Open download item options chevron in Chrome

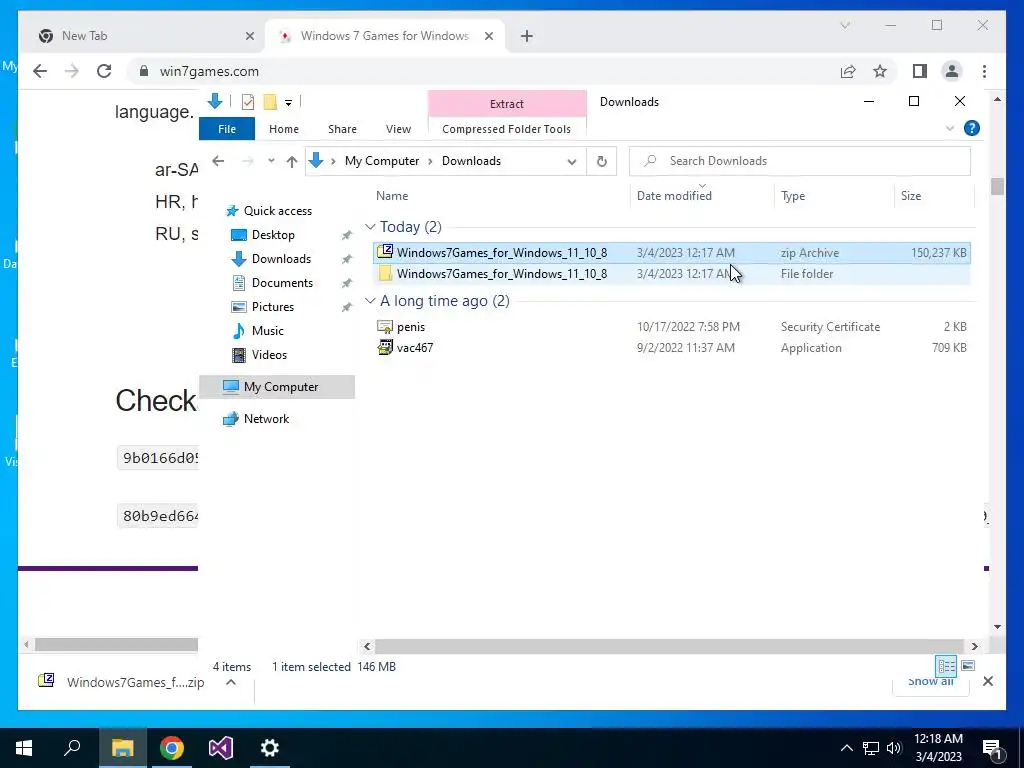pyautogui.click(x=231, y=682)
